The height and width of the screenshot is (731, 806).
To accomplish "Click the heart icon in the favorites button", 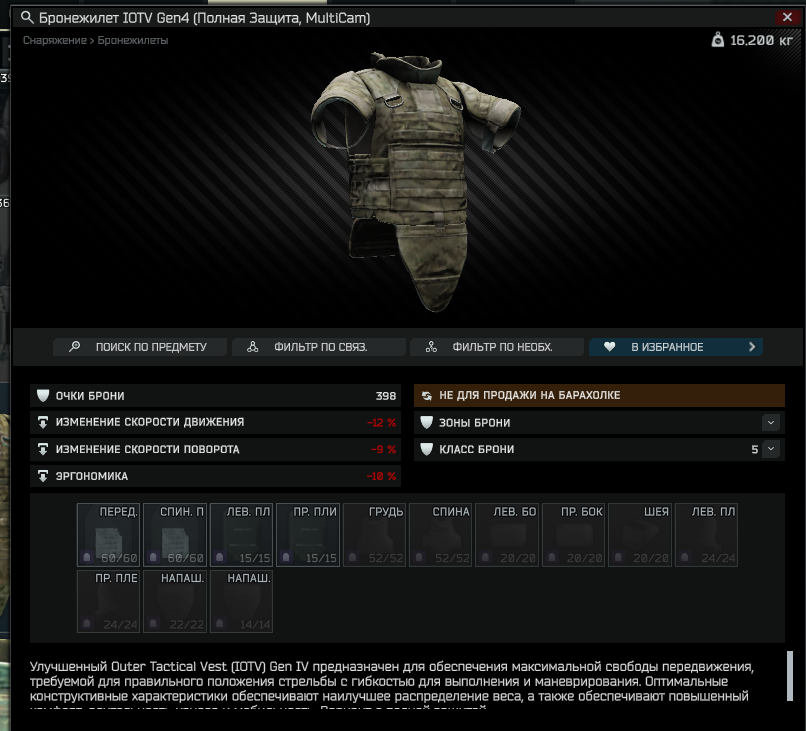I will (x=609, y=347).
